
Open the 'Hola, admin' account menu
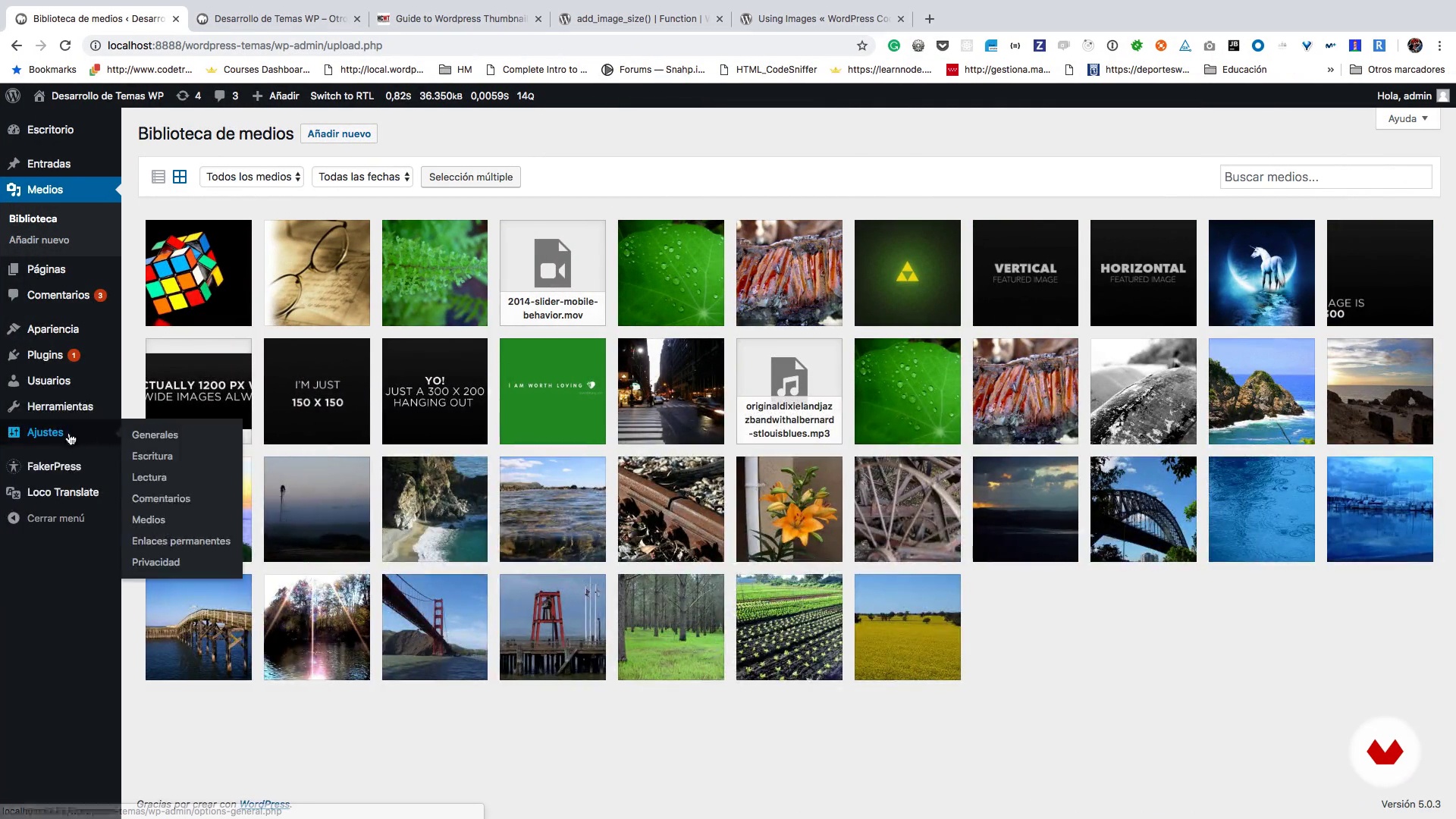[1413, 96]
